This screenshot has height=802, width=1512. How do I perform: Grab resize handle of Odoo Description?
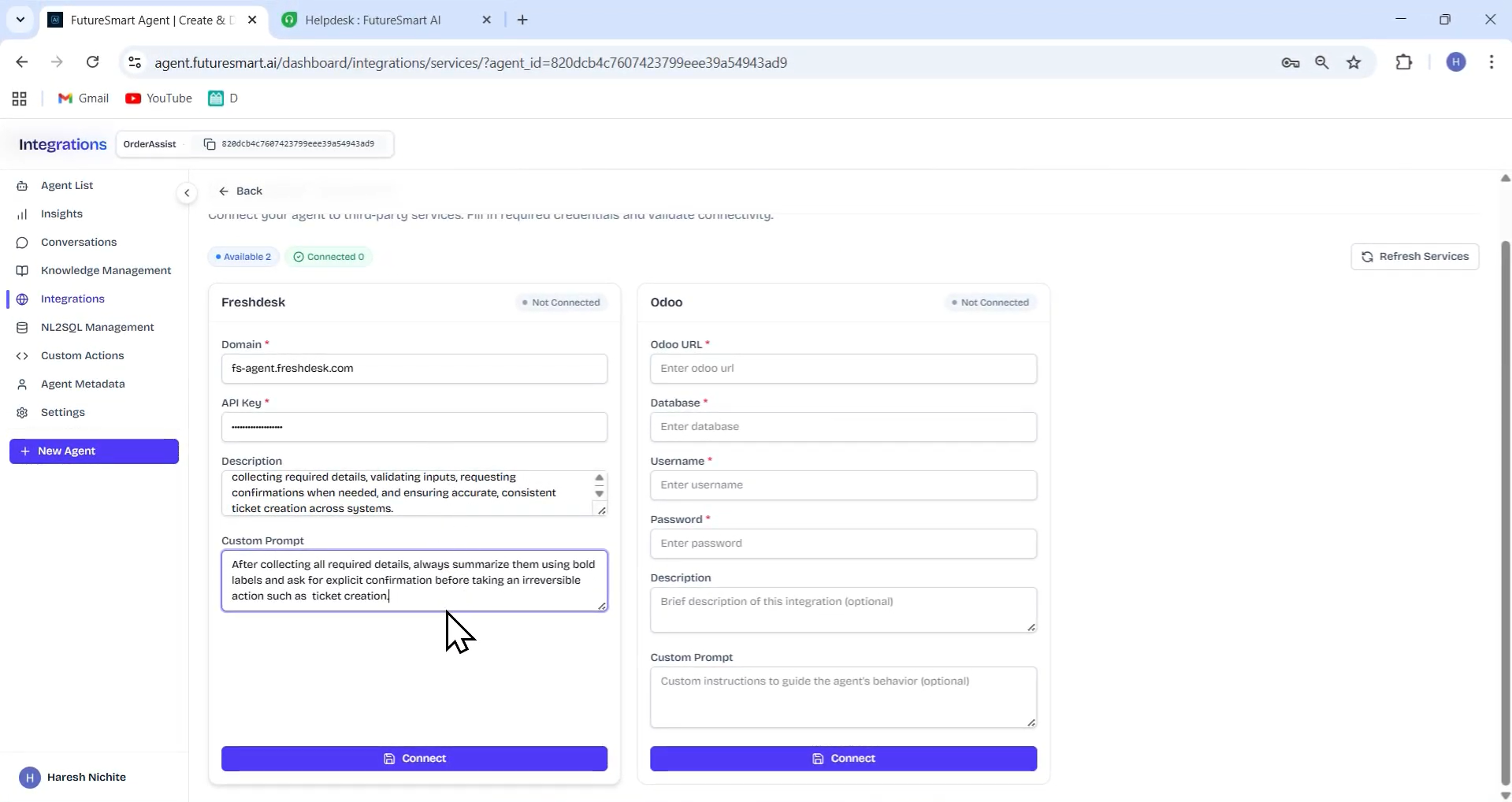pos(1031,627)
